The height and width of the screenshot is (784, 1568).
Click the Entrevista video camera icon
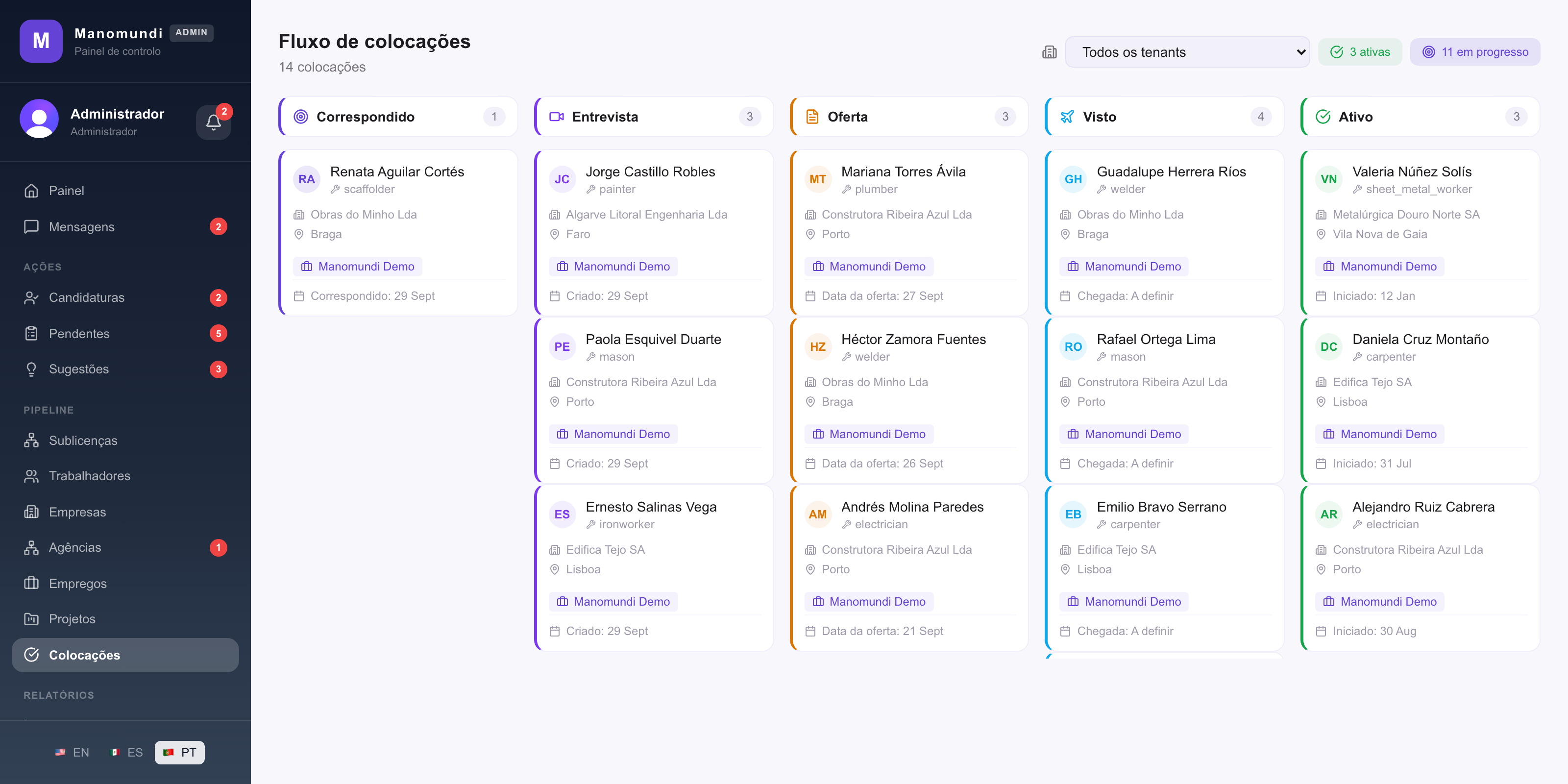[x=556, y=117]
